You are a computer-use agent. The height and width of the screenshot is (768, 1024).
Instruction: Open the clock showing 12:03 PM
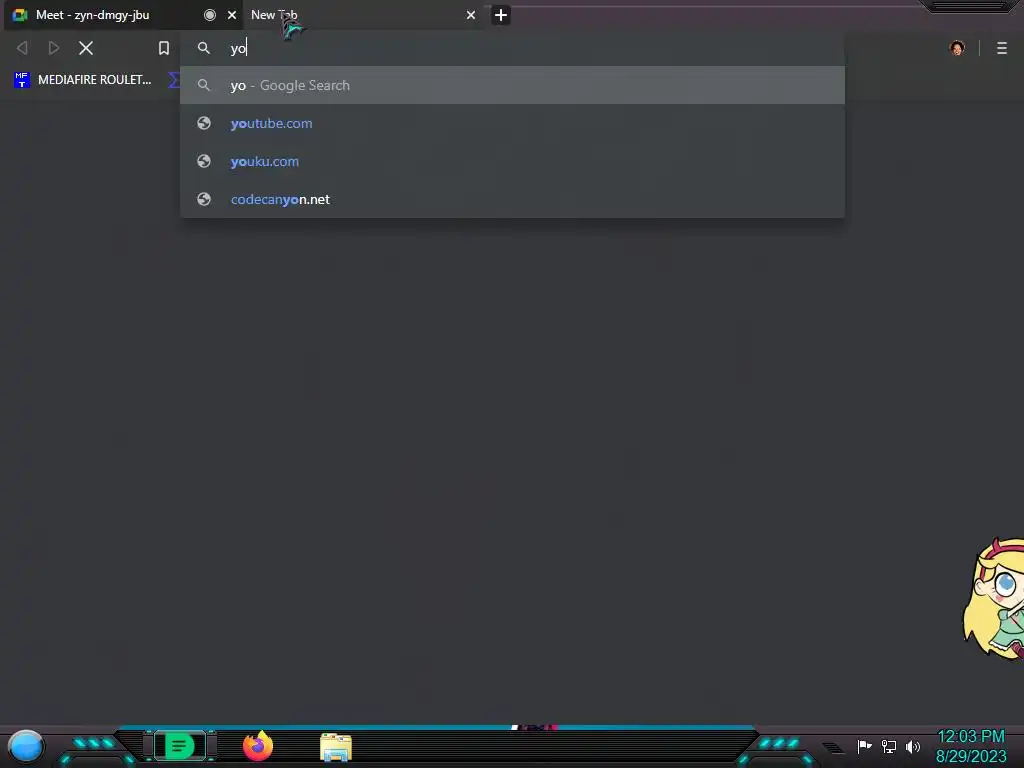tap(970, 737)
